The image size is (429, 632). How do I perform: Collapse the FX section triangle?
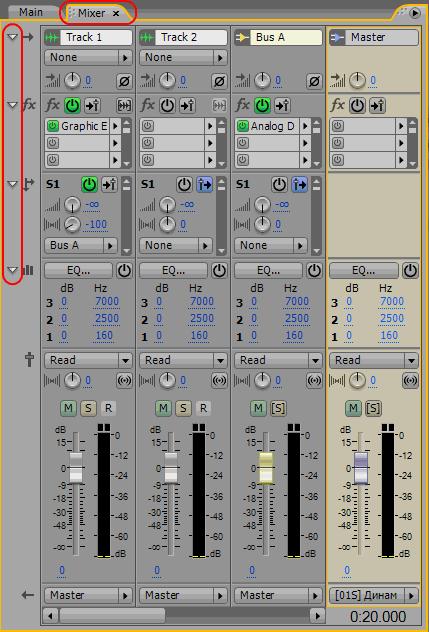point(13,105)
